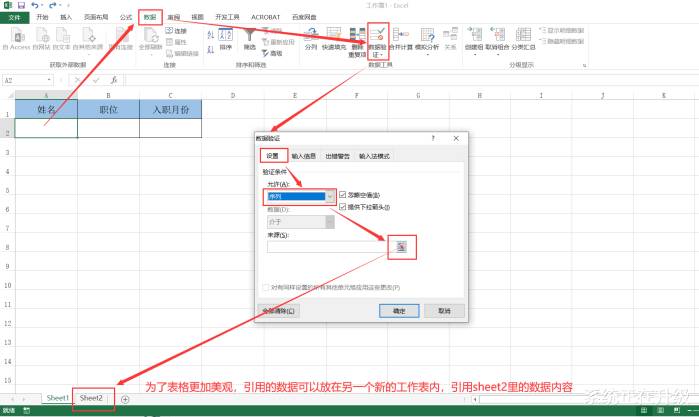699x417 pixels.
Task: Click 属性 (Properties) ribbon button
Action: (176, 42)
